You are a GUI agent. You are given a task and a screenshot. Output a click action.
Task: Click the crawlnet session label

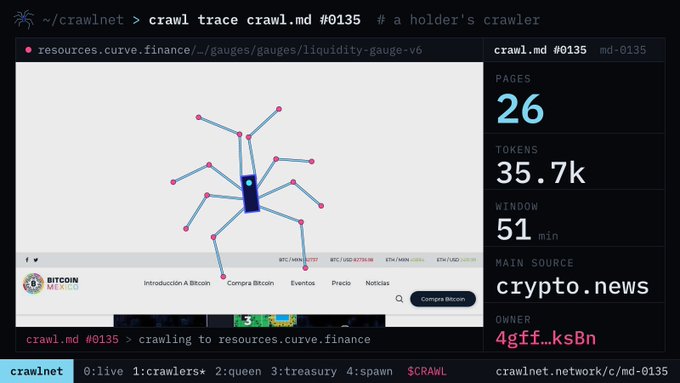pyautogui.click(x=36, y=371)
